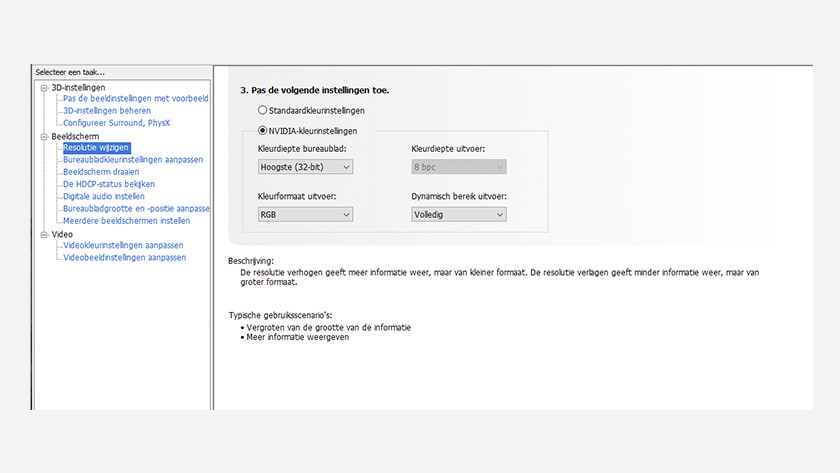Open Pas de beeldinstellingen met voorbeeld
Viewport: 840px width, 473px height.
[135, 99]
